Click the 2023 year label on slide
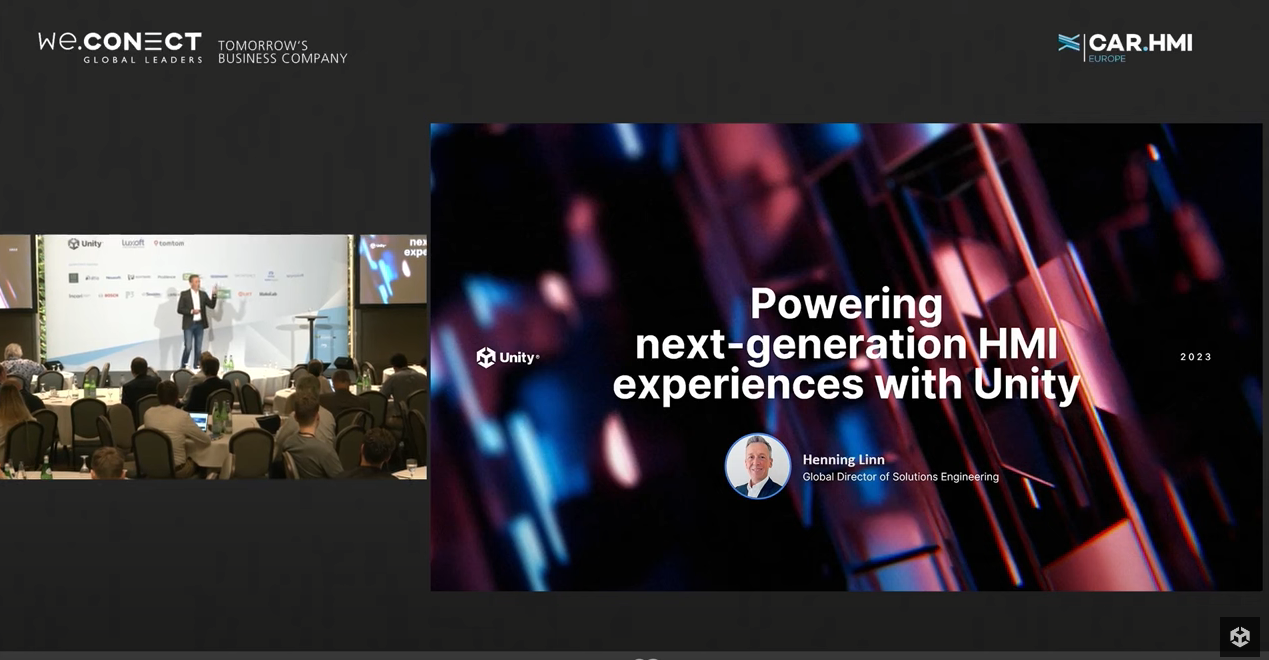This screenshot has width=1269, height=660. click(1195, 357)
